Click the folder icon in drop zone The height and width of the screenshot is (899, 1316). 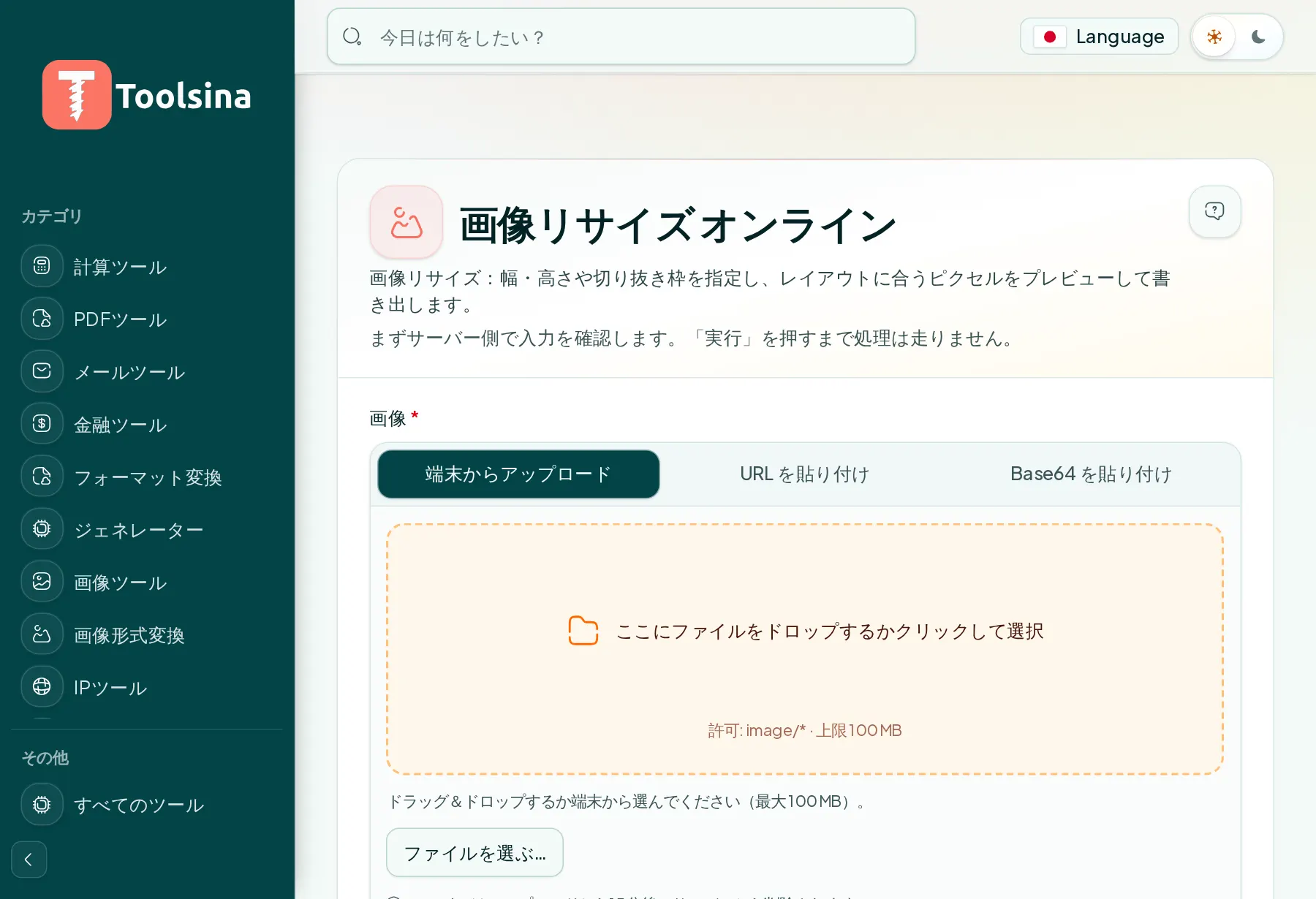[583, 631]
